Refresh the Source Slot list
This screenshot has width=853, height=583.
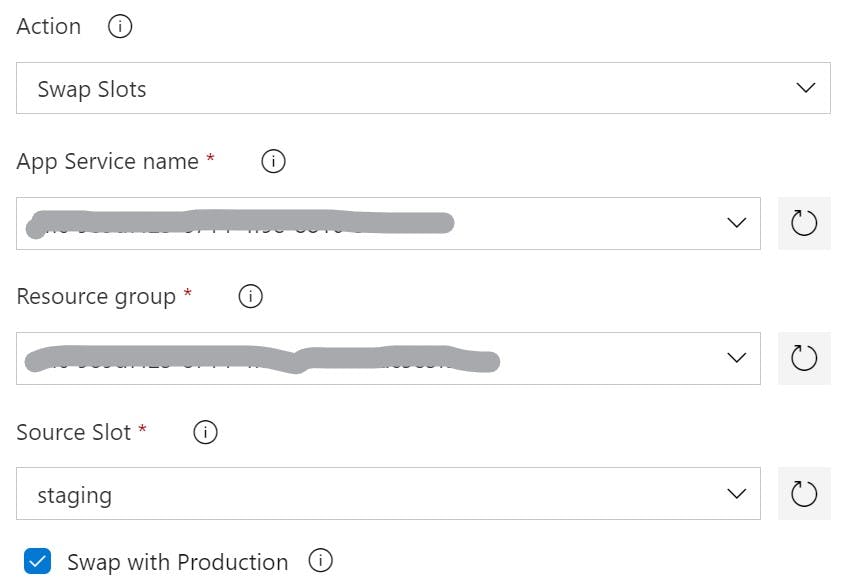tap(804, 493)
